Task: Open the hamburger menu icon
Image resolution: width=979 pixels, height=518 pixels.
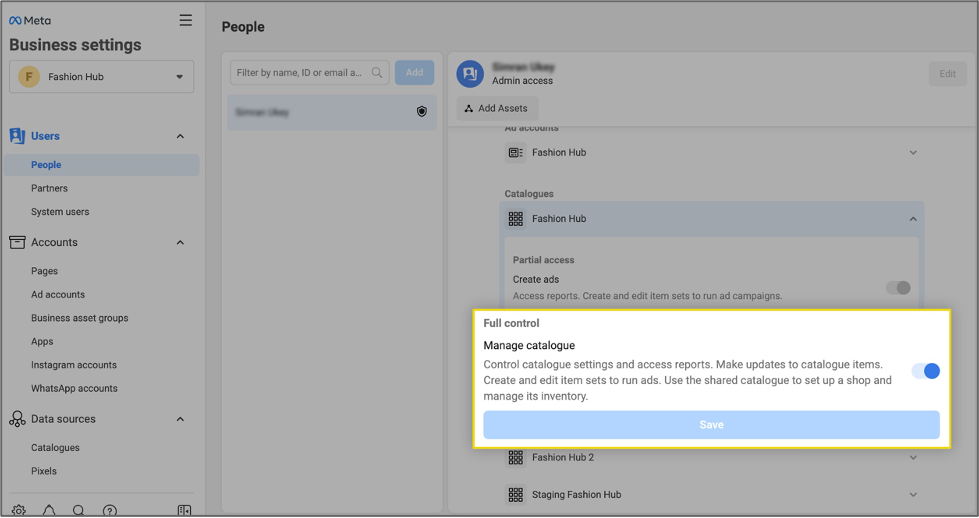Action: [185, 20]
